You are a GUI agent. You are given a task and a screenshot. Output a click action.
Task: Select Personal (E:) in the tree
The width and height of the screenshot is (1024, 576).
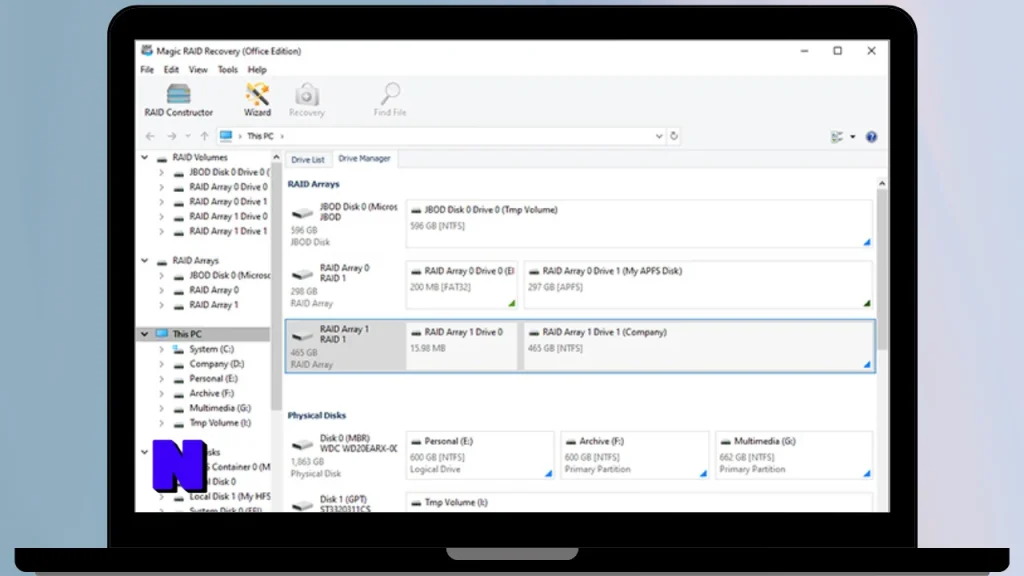coord(213,379)
